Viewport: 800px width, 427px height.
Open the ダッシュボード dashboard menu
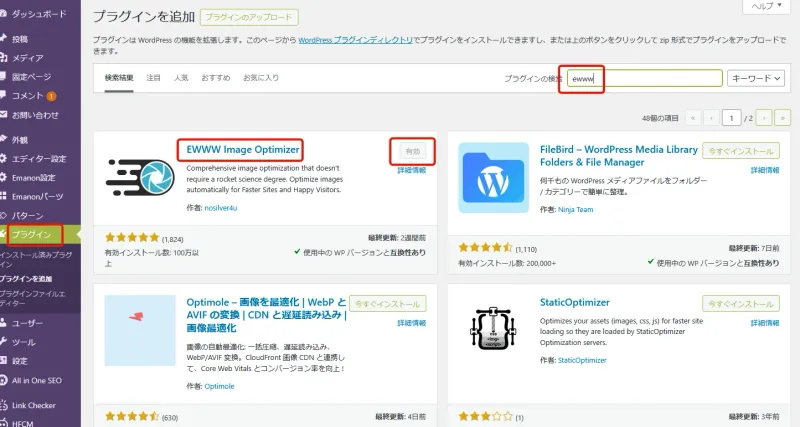[39, 14]
